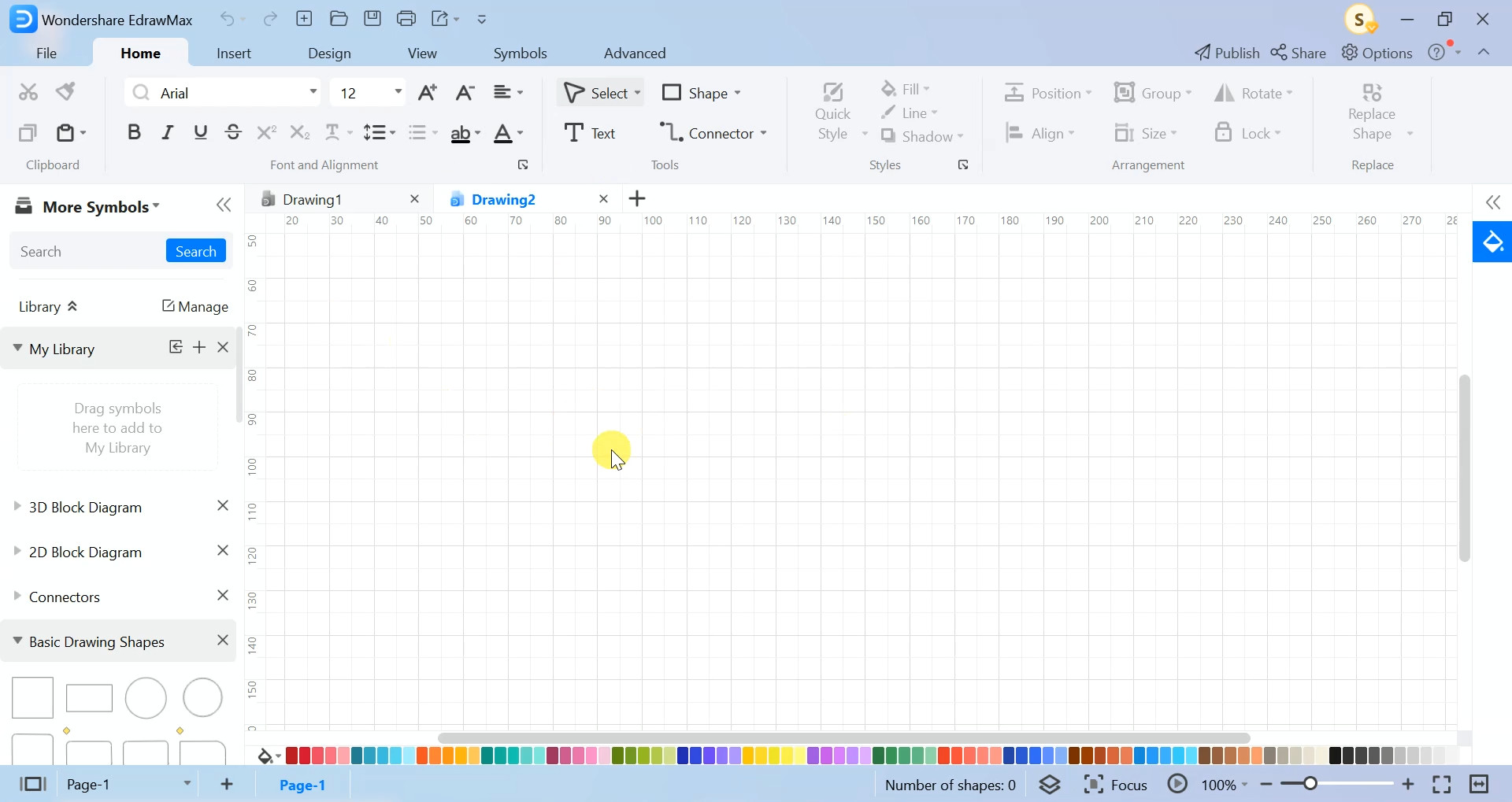
Task: Open the Fill panel on right sidebar
Action: pos(1492,242)
